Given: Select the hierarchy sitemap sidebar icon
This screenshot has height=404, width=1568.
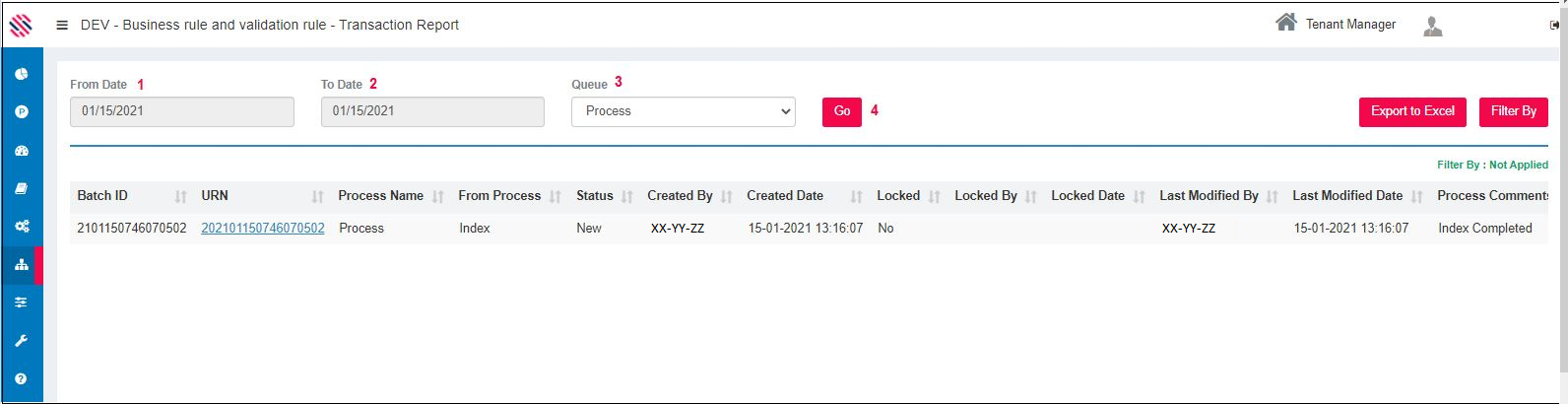Looking at the screenshot, I should (21, 265).
